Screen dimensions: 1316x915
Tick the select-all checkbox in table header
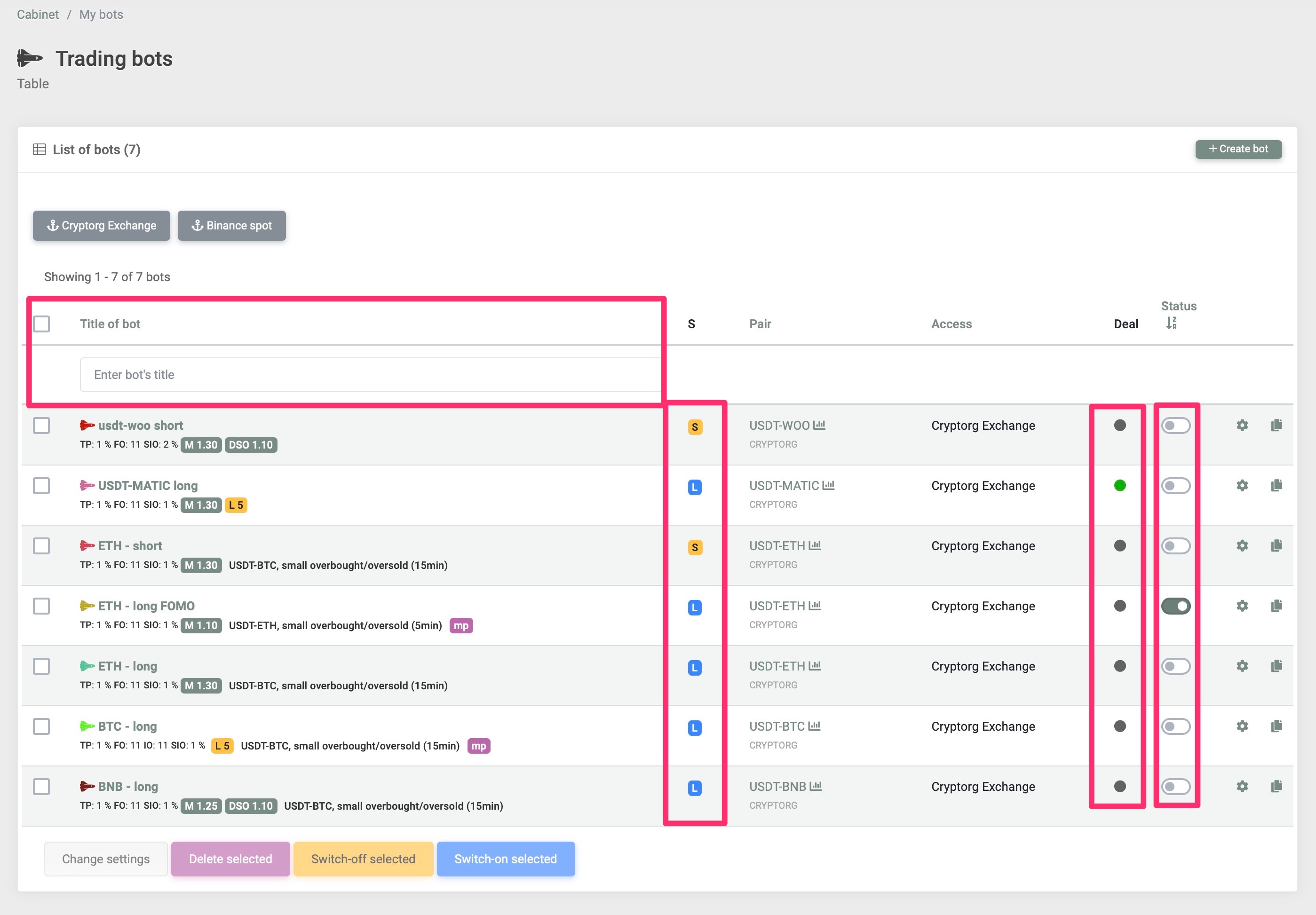coord(41,323)
